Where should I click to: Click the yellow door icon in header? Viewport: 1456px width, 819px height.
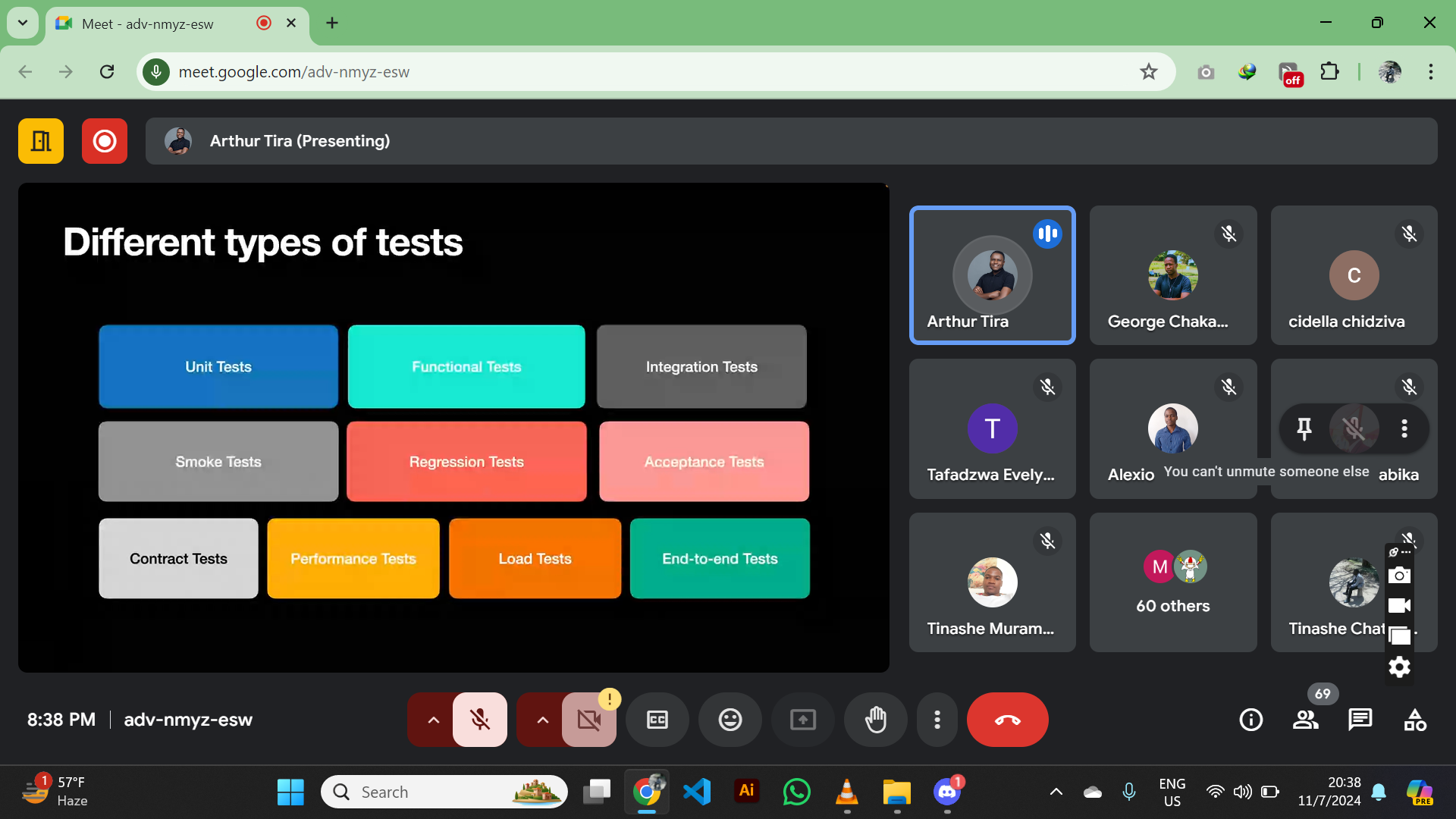pyautogui.click(x=41, y=141)
